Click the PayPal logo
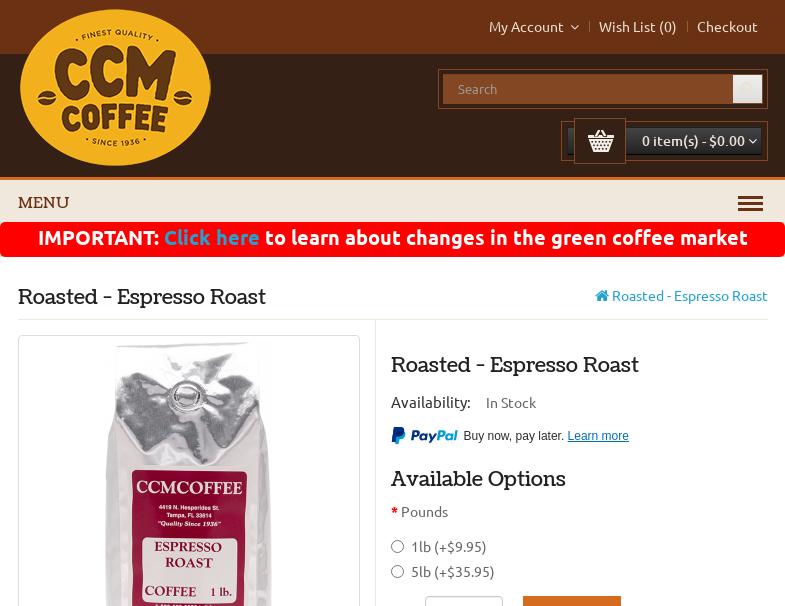This screenshot has width=785, height=606. [425, 436]
